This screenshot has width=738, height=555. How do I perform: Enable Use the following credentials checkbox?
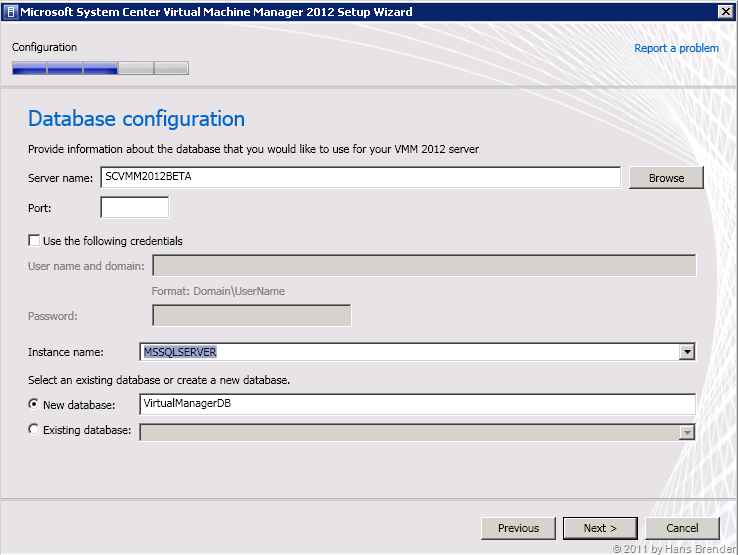[35, 241]
